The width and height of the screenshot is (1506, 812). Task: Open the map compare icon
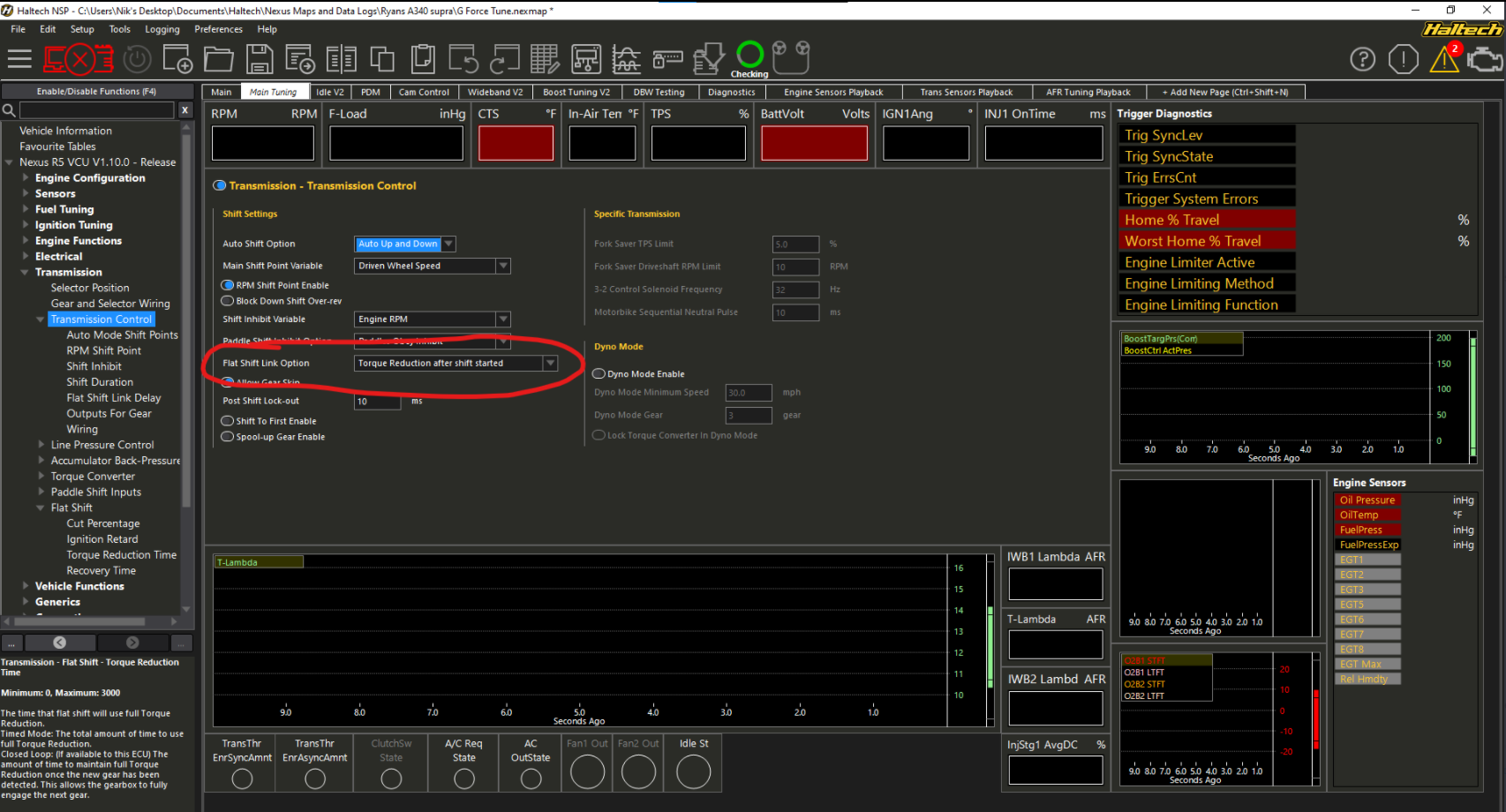[341, 59]
